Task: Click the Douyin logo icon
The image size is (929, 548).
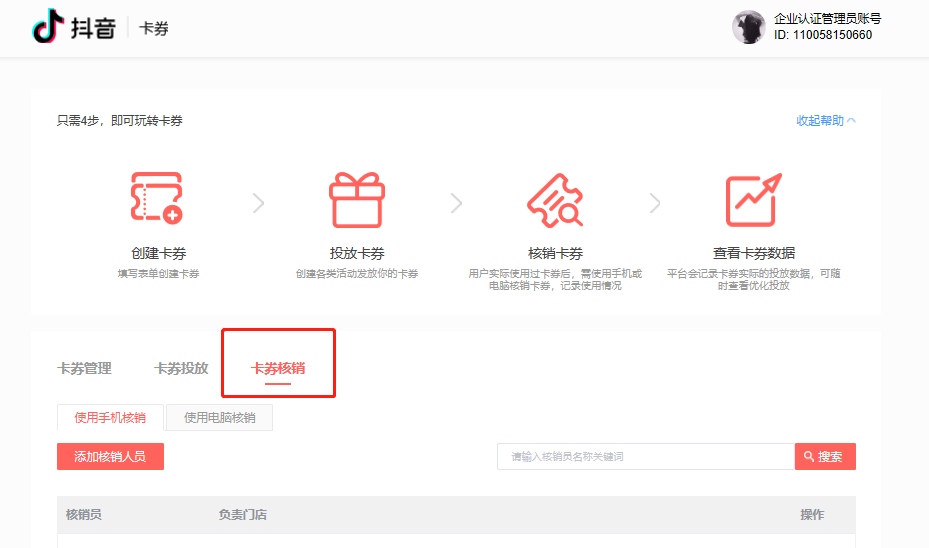Action: pyautogui.click(x=47, y=26)
